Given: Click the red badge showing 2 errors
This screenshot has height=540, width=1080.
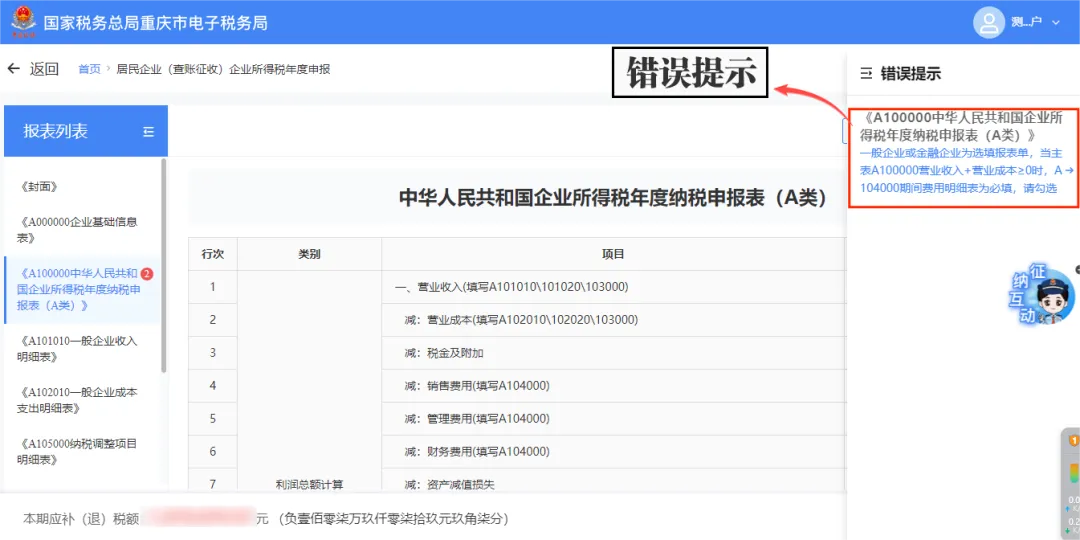Looking at the screenshot, I should tap(146, 274).
